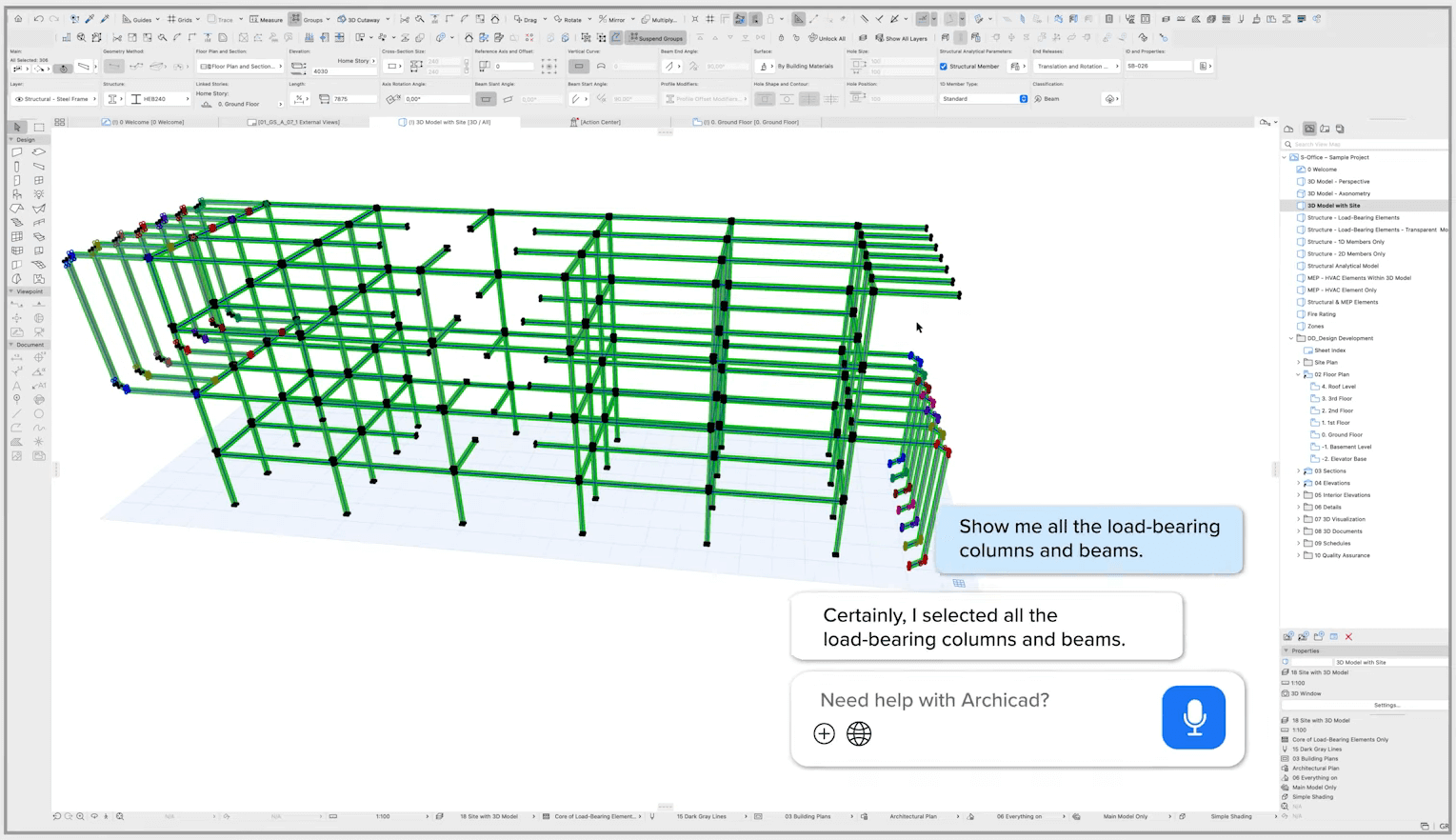Click the globe icon in the assistant input box
The height and width of the screenshot is (840, 1456).
859,733
